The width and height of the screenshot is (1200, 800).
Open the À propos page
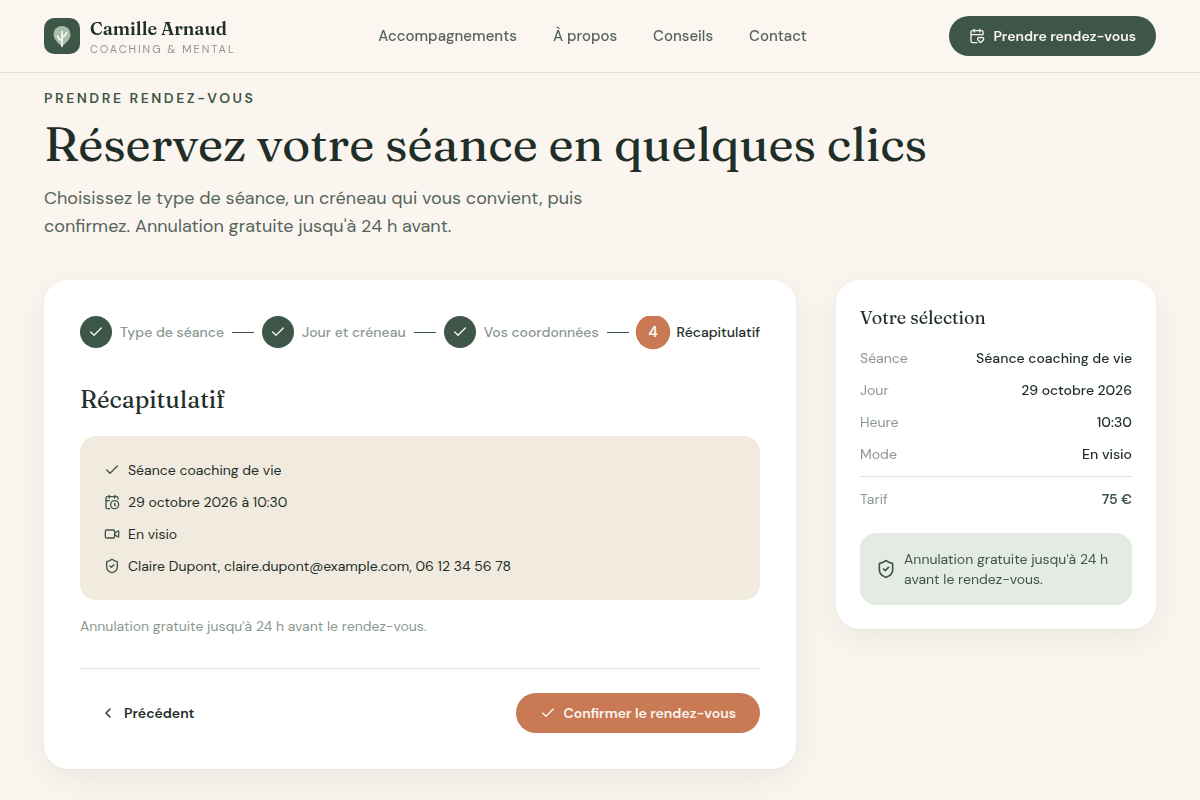(x=585, y=36)
